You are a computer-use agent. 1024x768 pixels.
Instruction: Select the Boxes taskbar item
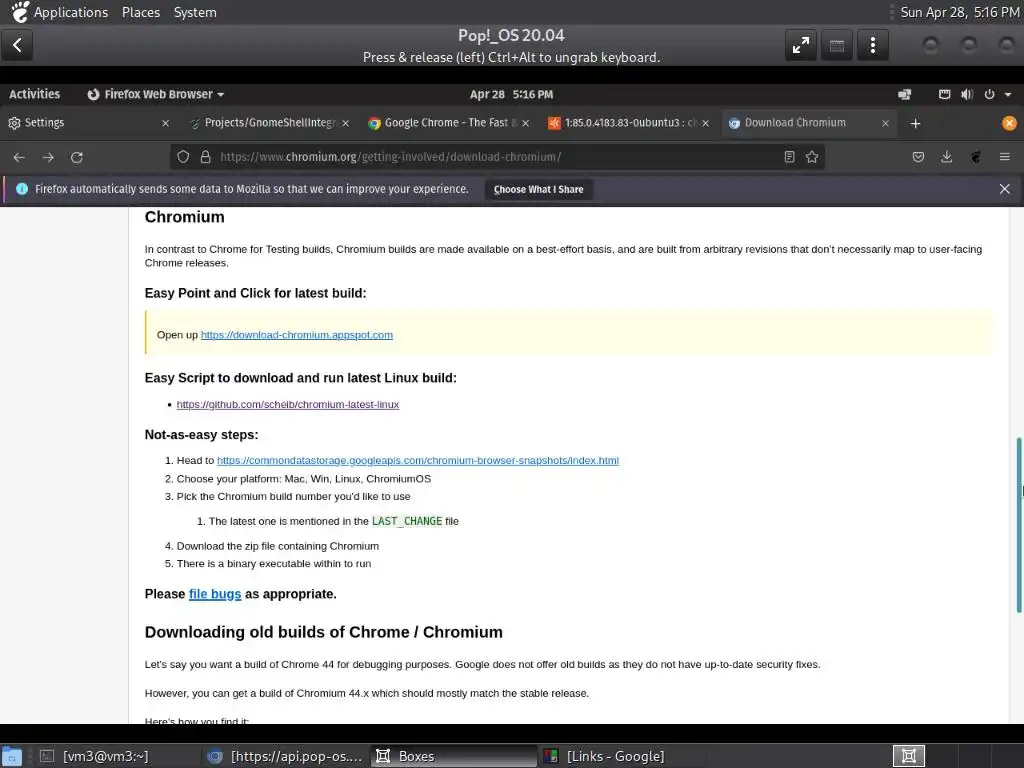coord(453,756)
